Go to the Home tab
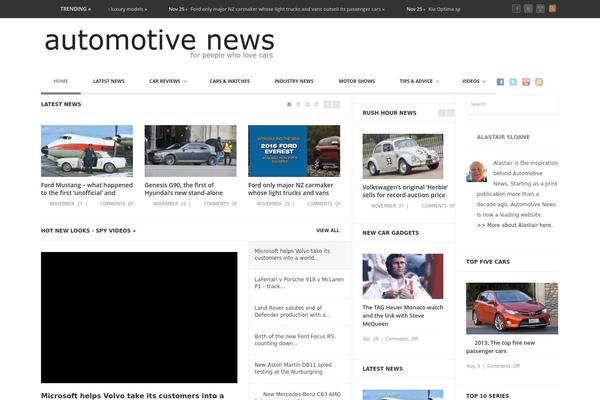 click(61, 81)
